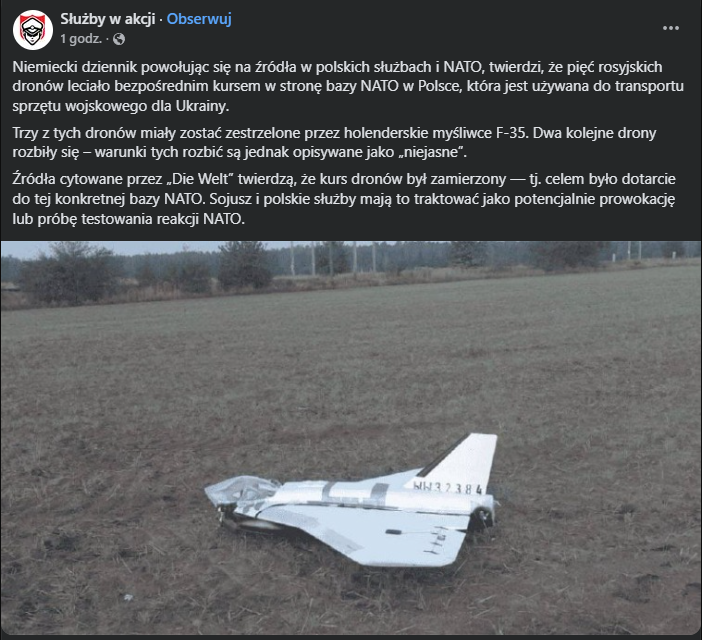702x640 pixels.
Task: Open the Służby w akcji page name link
Action: [x=108, y=19]
